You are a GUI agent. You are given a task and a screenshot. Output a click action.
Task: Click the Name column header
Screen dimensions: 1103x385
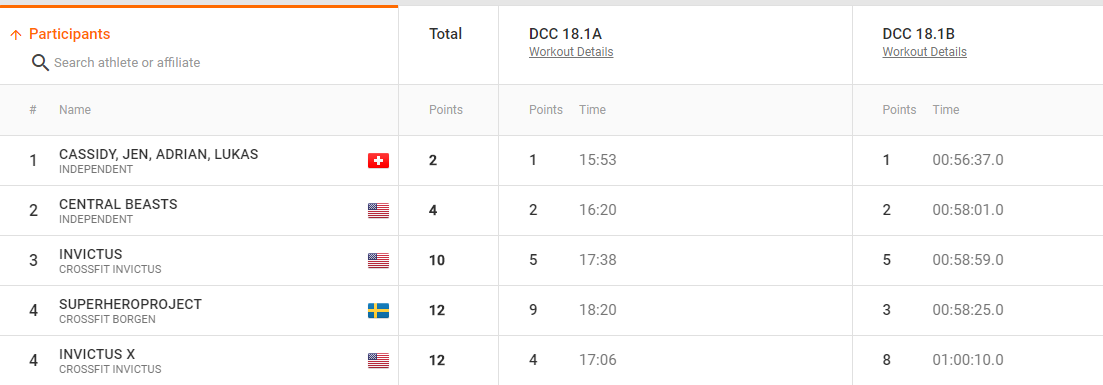[75, 110]
